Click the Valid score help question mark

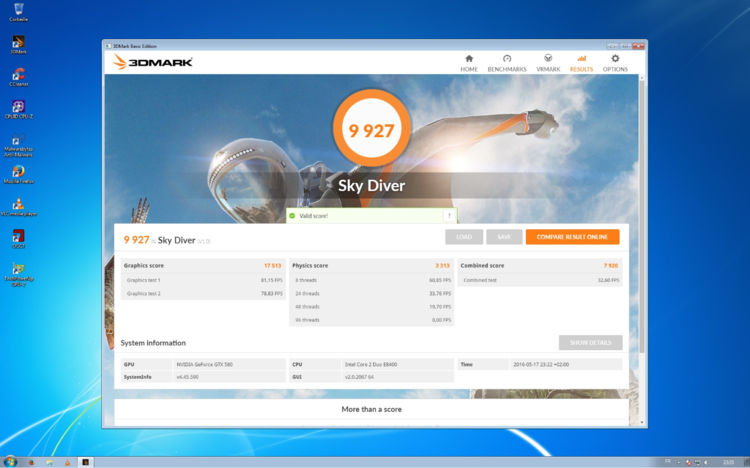[449, 216]
